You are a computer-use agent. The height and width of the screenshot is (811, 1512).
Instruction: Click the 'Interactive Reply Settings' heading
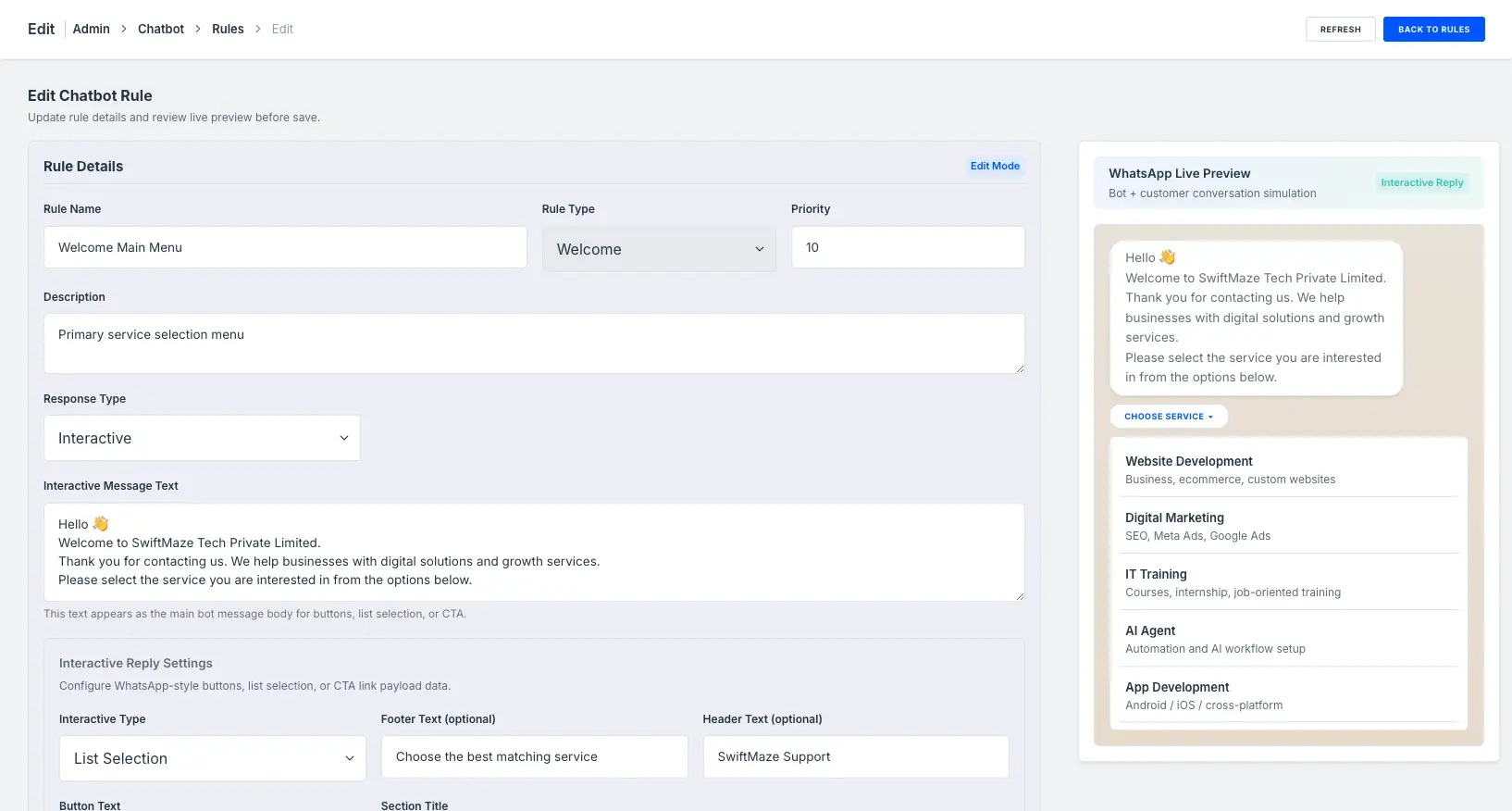coord(136,663)
